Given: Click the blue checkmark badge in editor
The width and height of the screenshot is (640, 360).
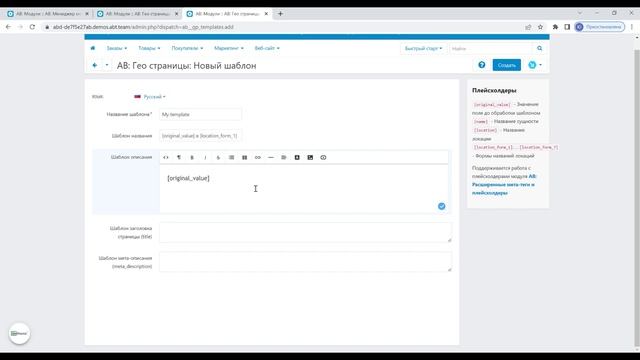Looking at the screenshot, I should pos(442,206).
